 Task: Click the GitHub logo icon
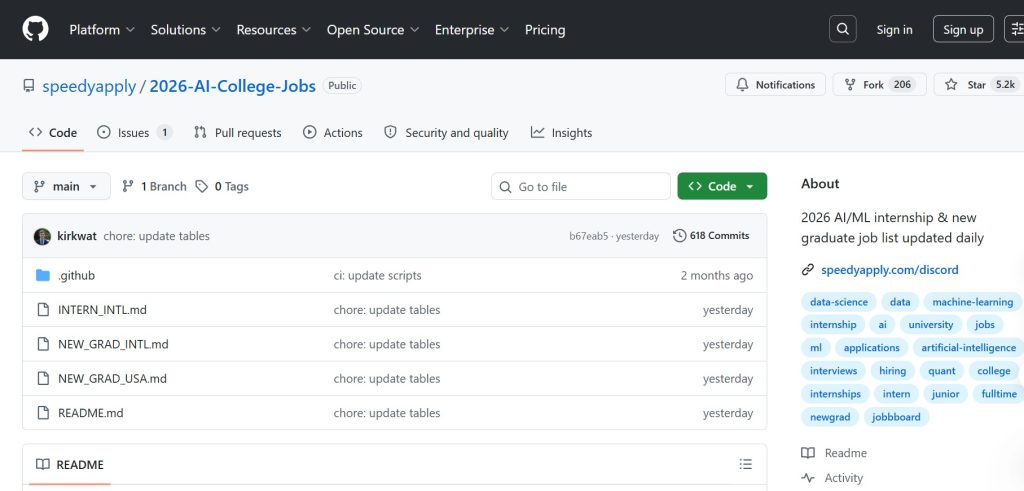tap(35, 29)
